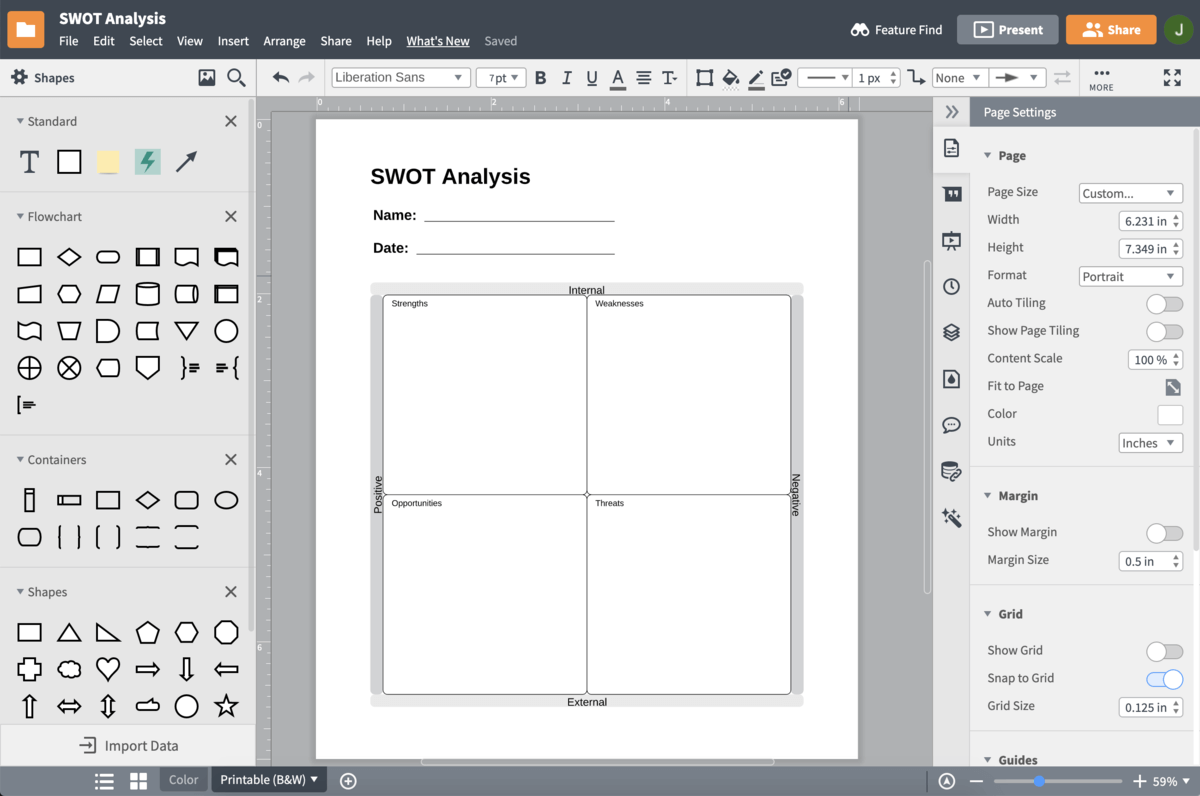Click the page Color swatch

click(x=1169, y=414)
